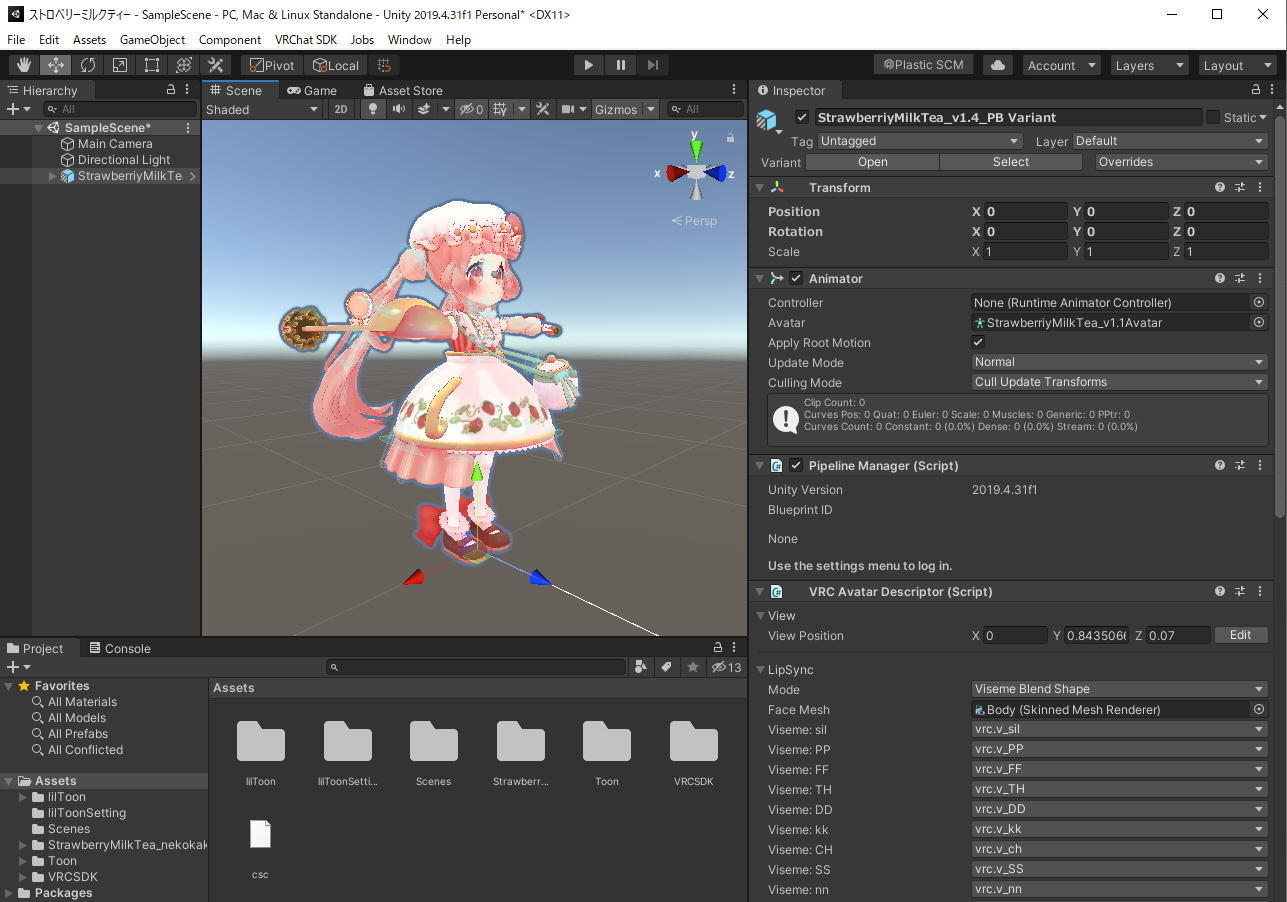Open Plastic SCM

click(x=924, y=65)
